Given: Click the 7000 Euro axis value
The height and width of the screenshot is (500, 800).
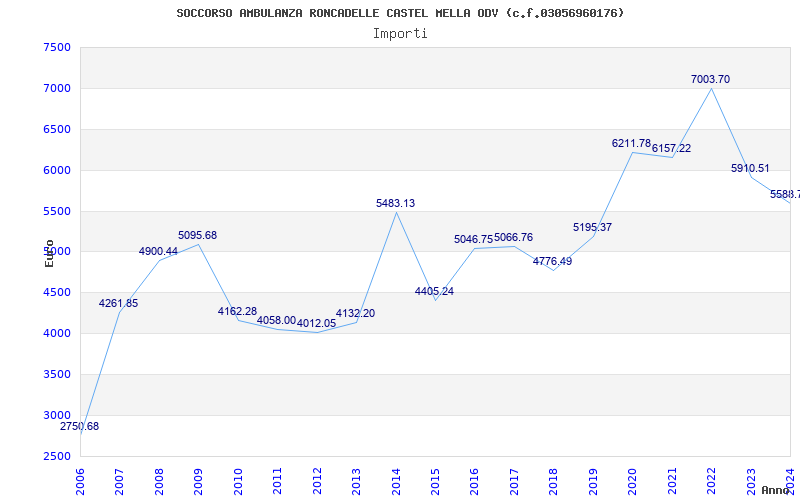Looking at the screenshot, I should point(57,88).
